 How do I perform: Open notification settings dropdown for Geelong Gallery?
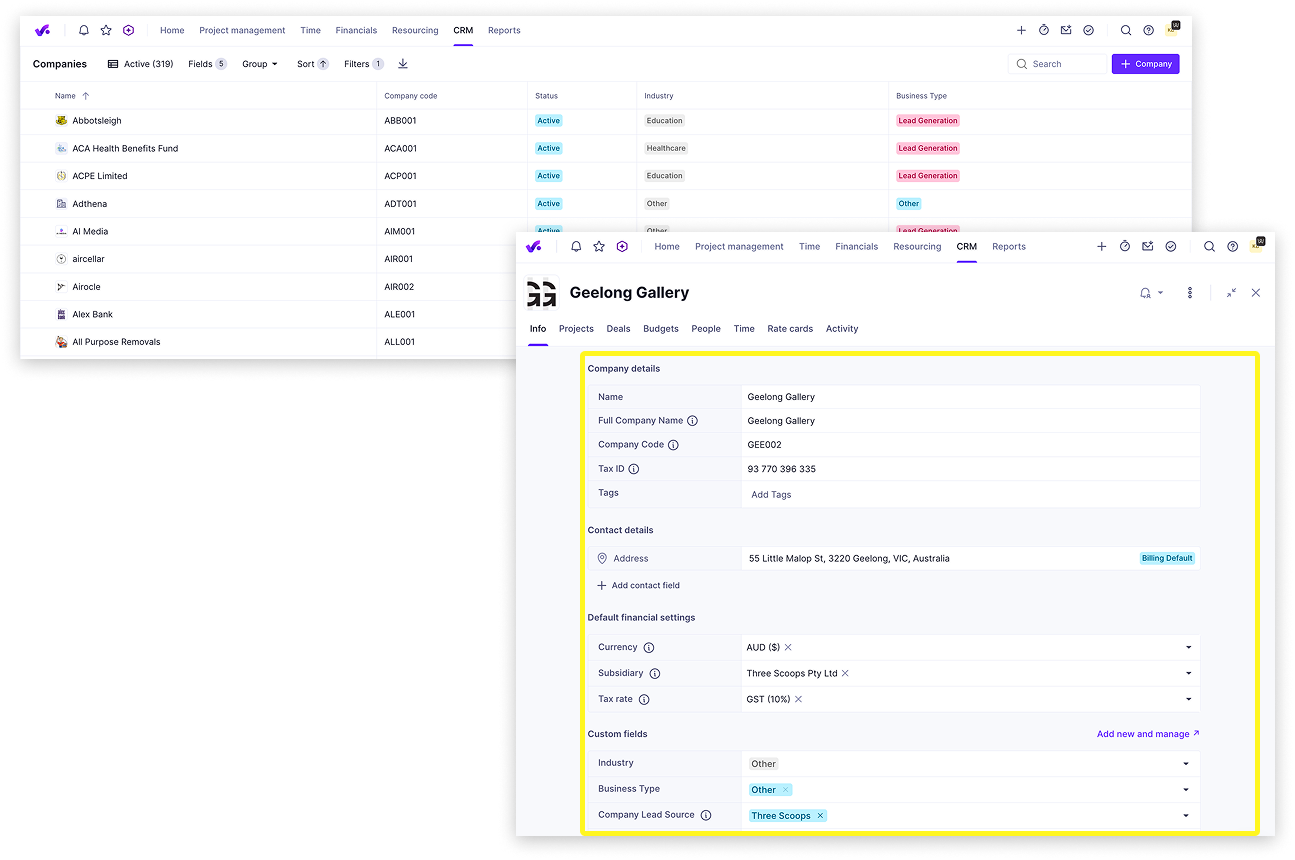[x=1152, y=293]
